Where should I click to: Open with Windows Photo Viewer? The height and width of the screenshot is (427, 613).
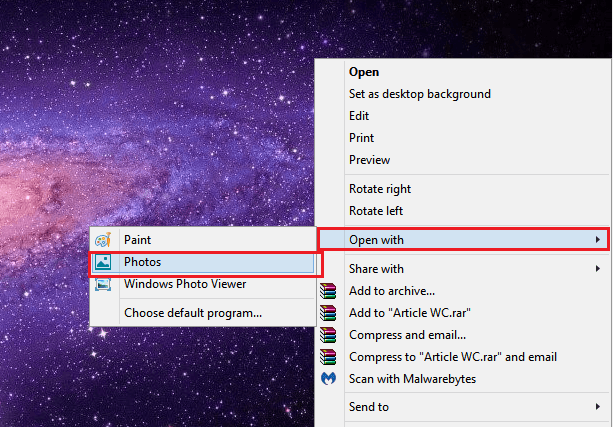(x=203, y=284)
